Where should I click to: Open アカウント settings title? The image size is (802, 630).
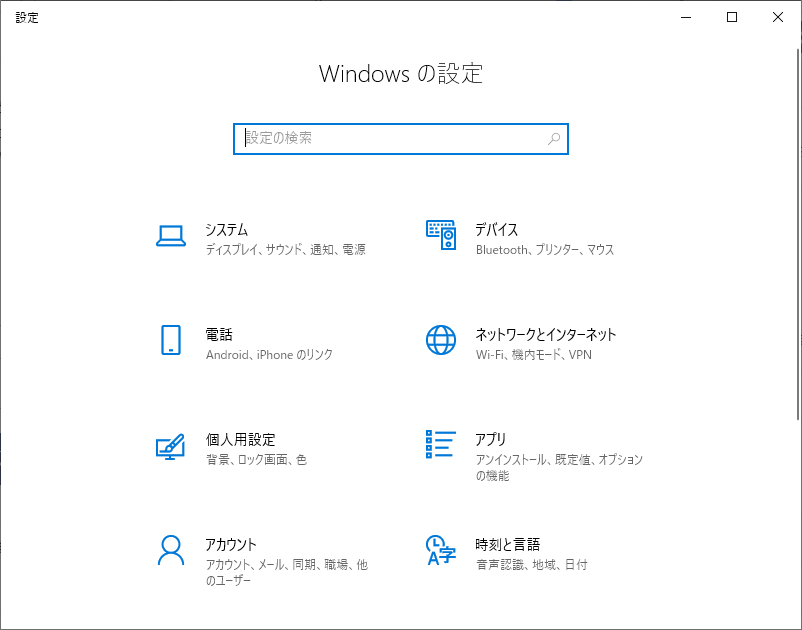pyautogui.click(x=231, y=545)
